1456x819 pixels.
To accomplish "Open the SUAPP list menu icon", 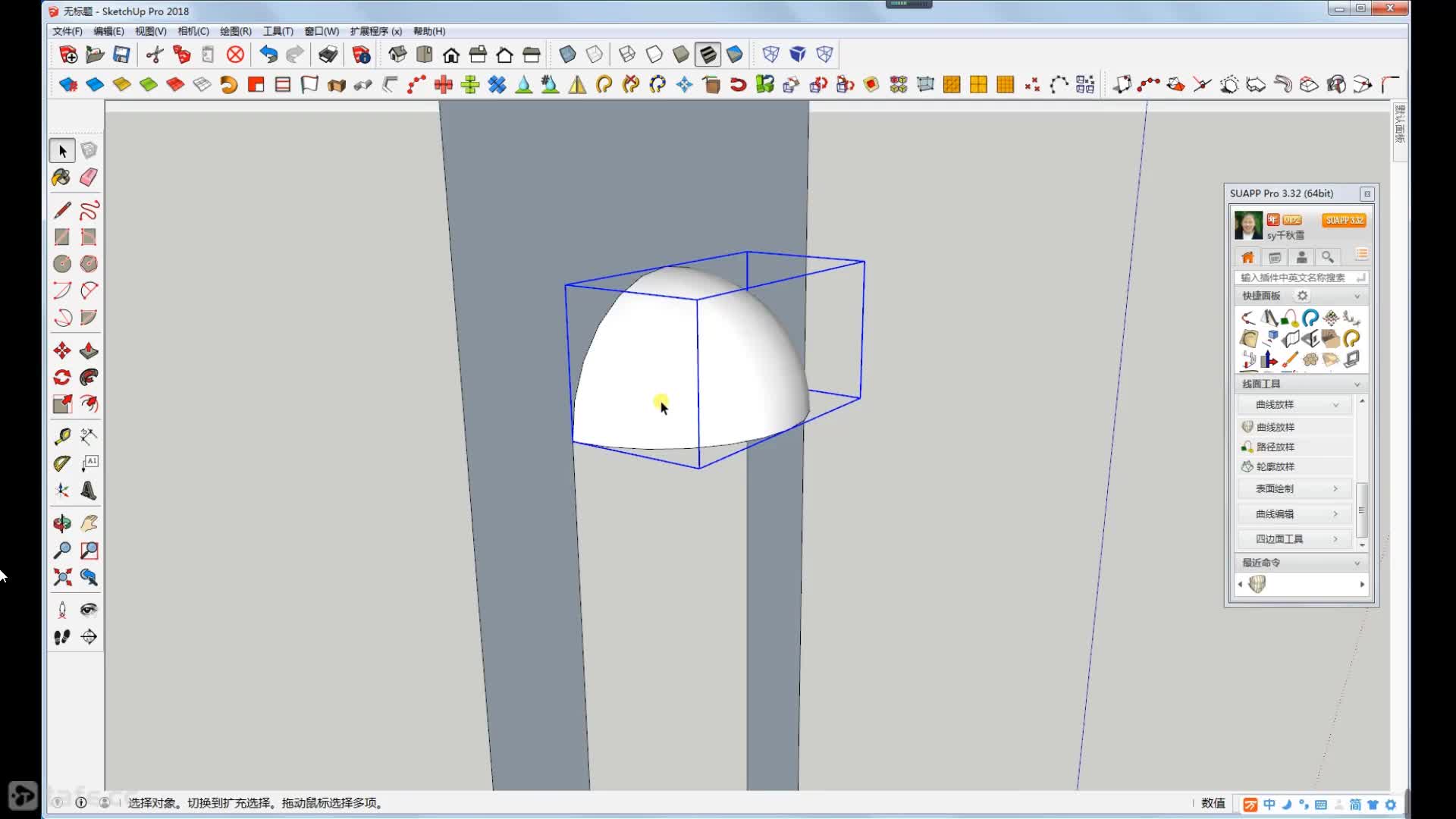I will coord(1362,254).
